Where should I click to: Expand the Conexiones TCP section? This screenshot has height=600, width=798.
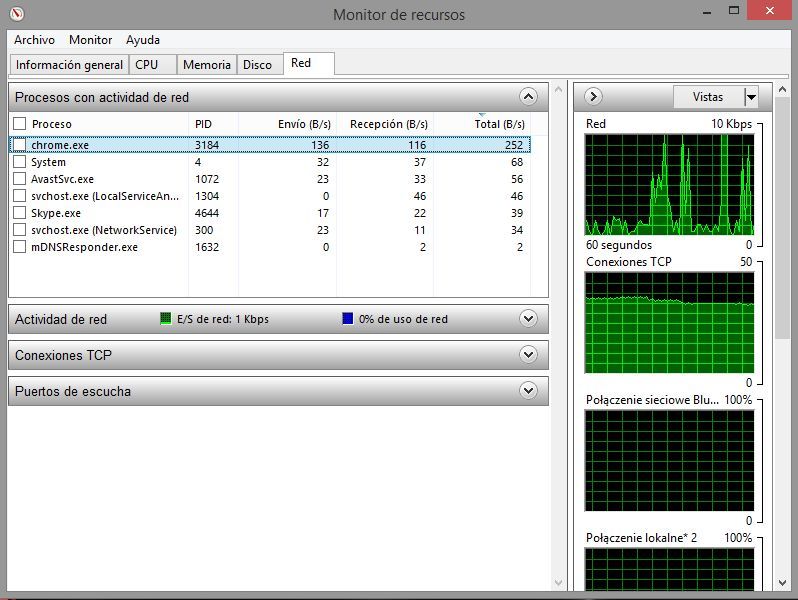click(x=528, y=355)
